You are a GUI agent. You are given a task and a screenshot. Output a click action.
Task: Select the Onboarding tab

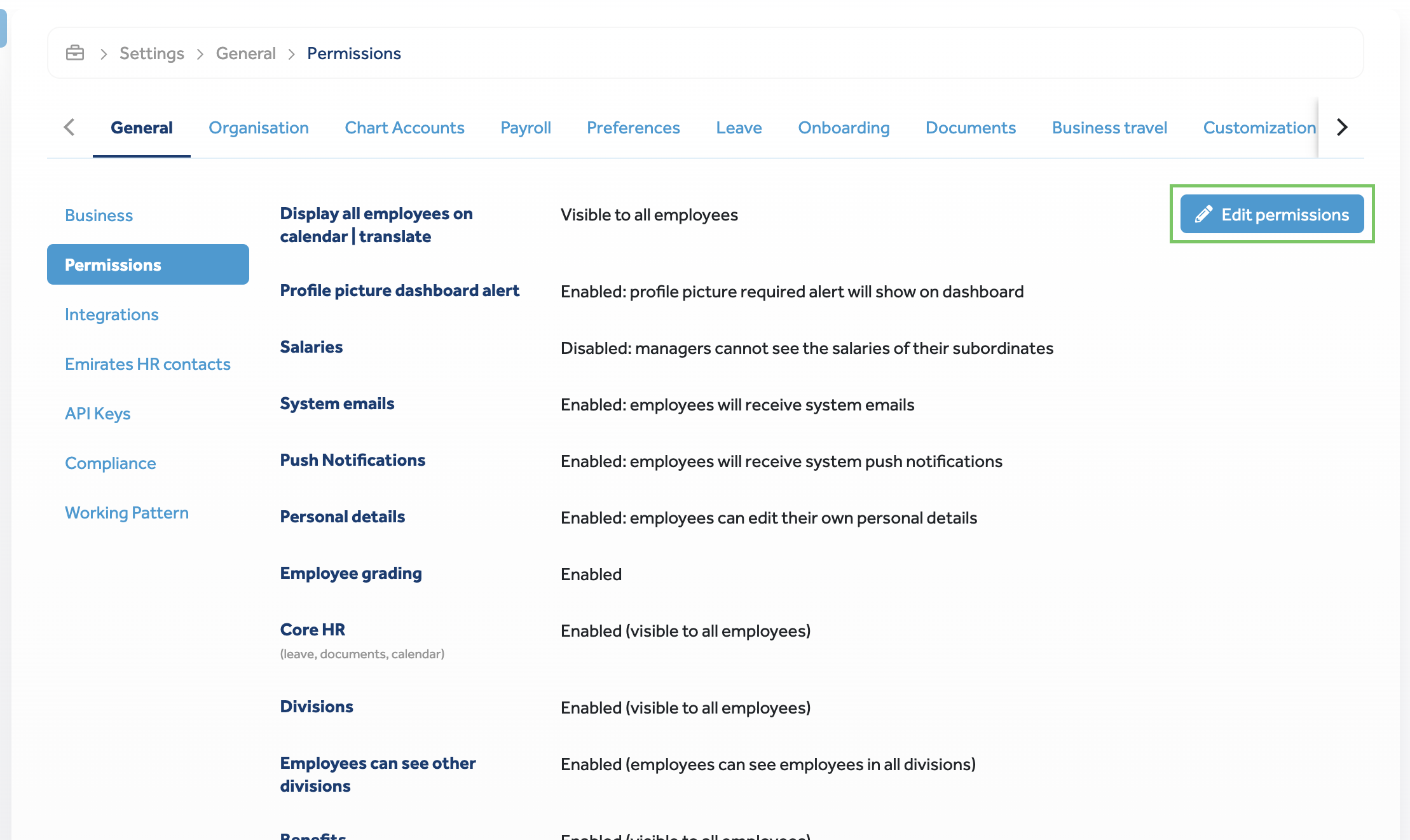click(843, 128)
